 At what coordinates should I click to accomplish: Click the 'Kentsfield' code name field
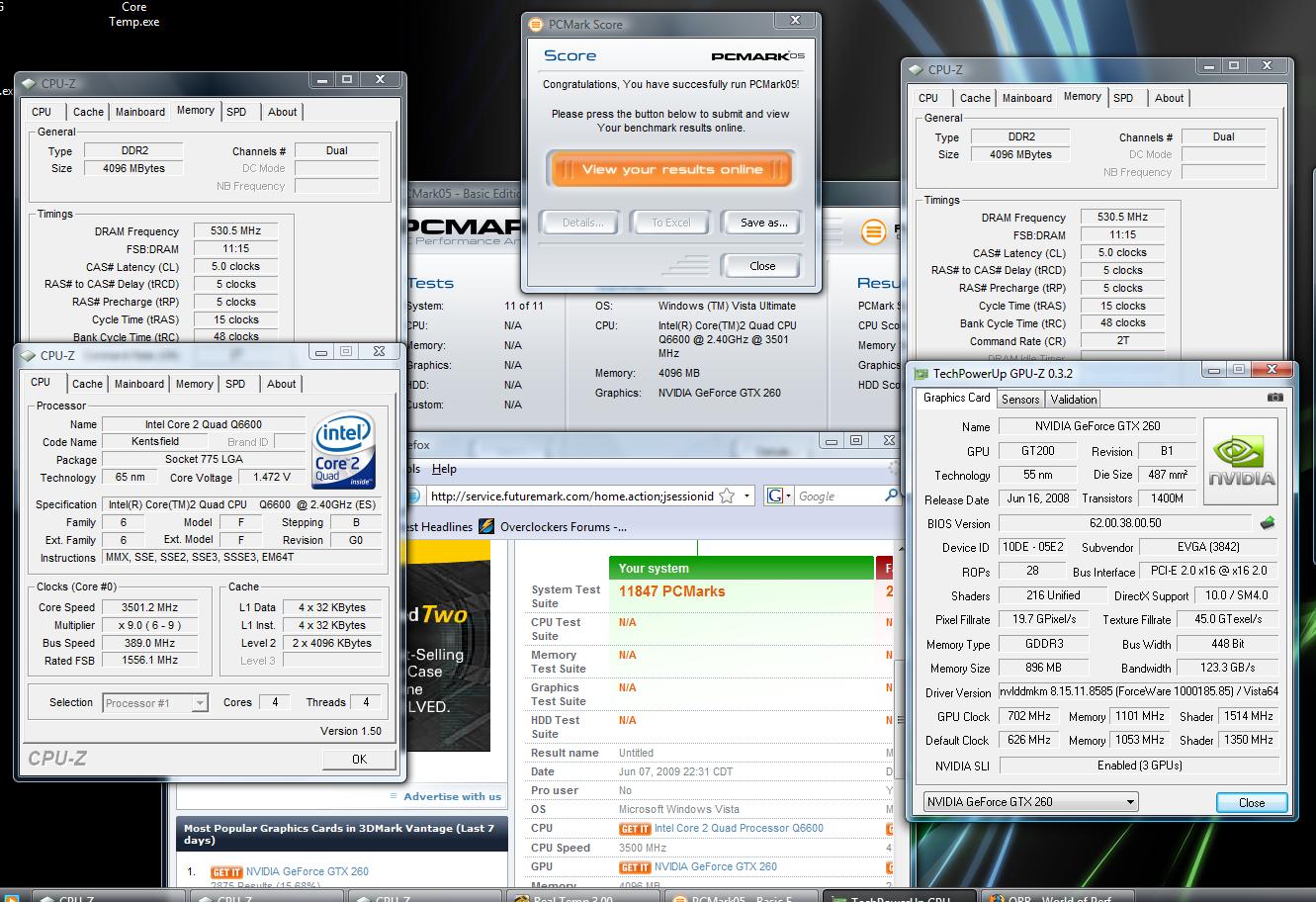154,442
